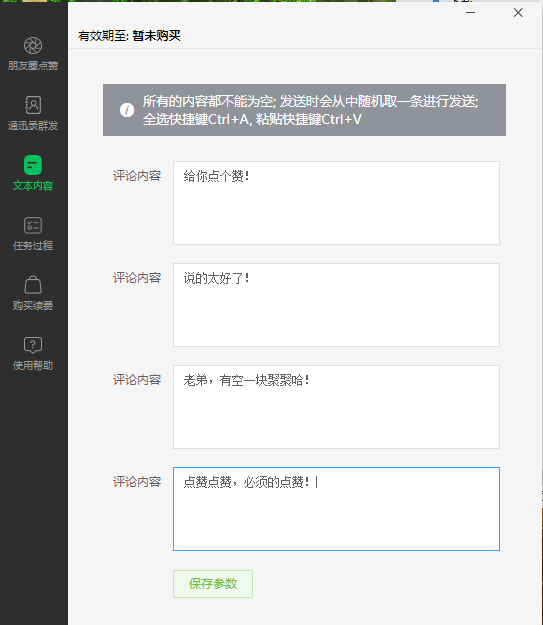Click the 评论内容 label of the last field
Image resolution: width=543 pixels, height=625 pixels.
[137, 482]
